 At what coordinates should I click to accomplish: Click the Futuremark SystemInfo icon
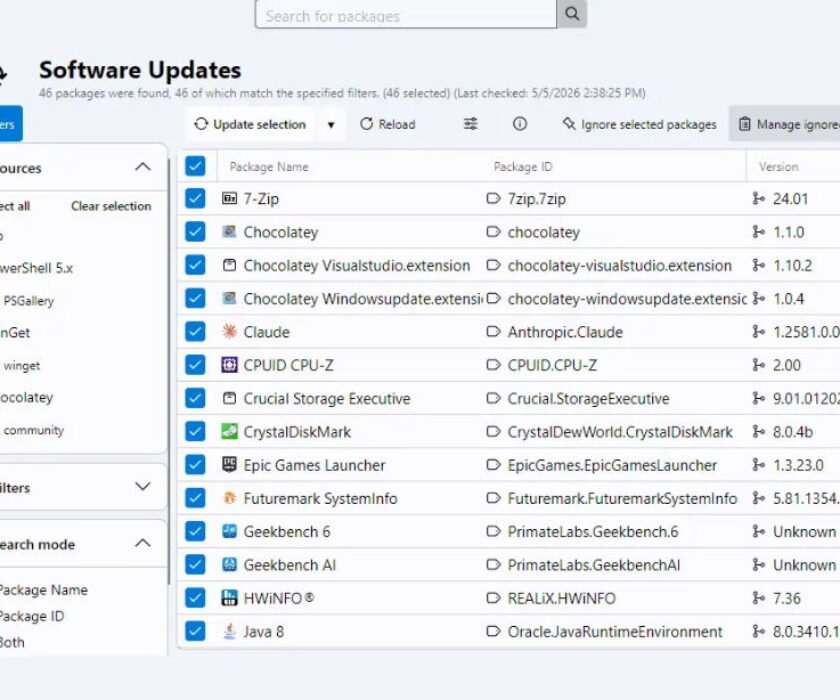point(229,498)
